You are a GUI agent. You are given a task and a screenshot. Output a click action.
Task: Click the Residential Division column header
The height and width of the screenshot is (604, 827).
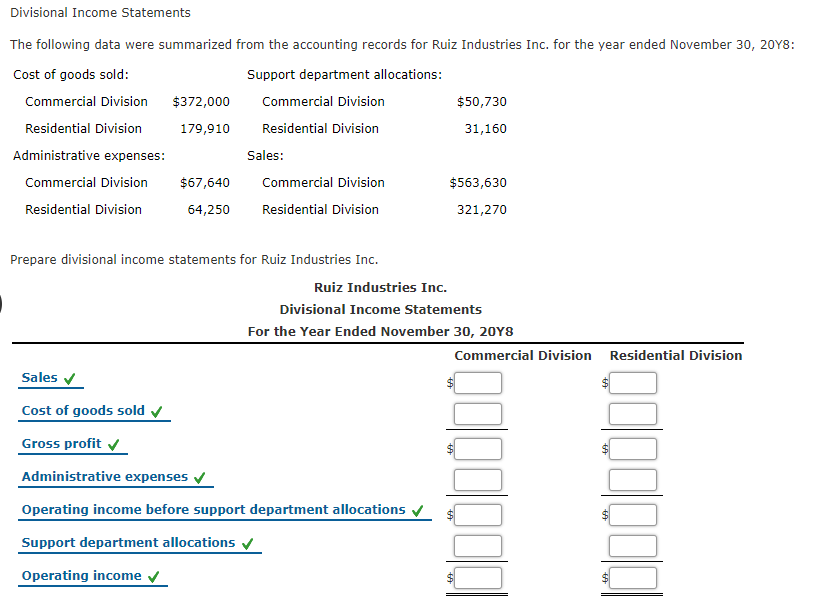675,355
